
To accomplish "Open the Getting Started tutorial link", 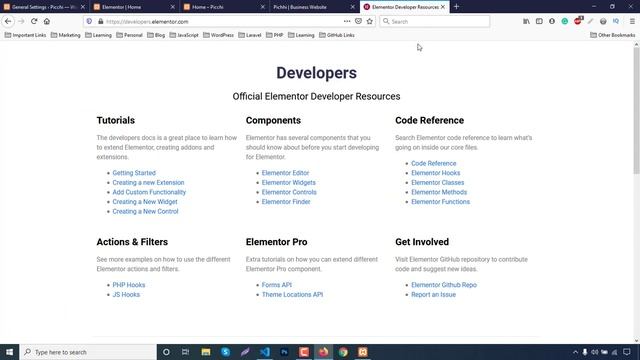I will [134, 173].
